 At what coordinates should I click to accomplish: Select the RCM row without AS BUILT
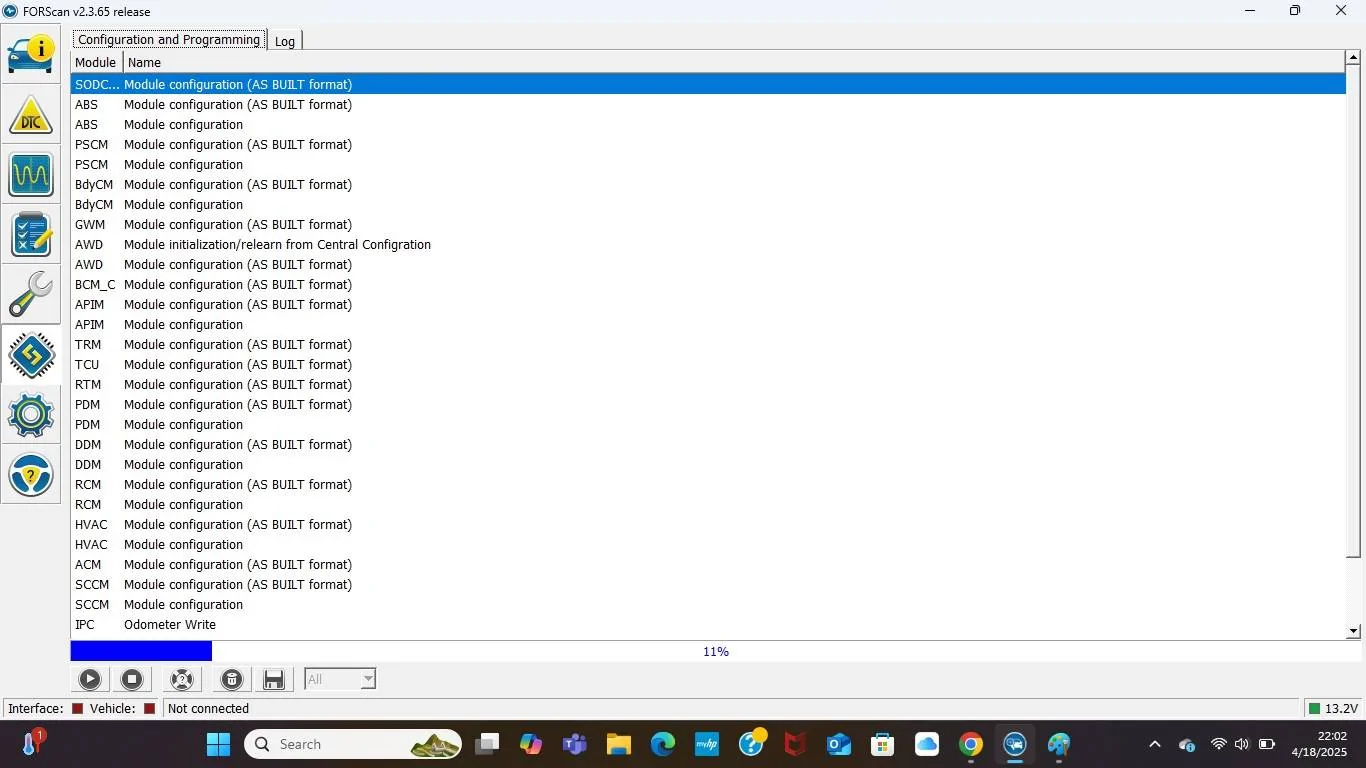point(708,505)
